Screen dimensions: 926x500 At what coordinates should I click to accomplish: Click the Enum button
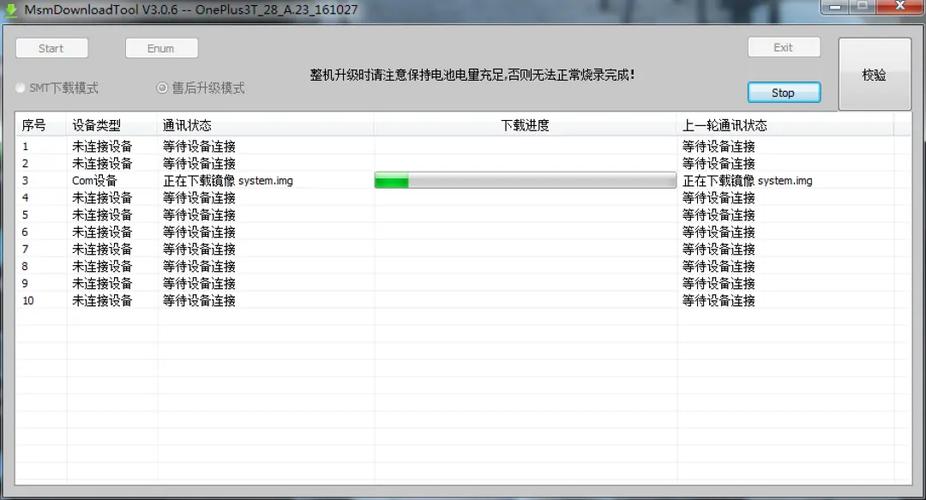(161, 48)
